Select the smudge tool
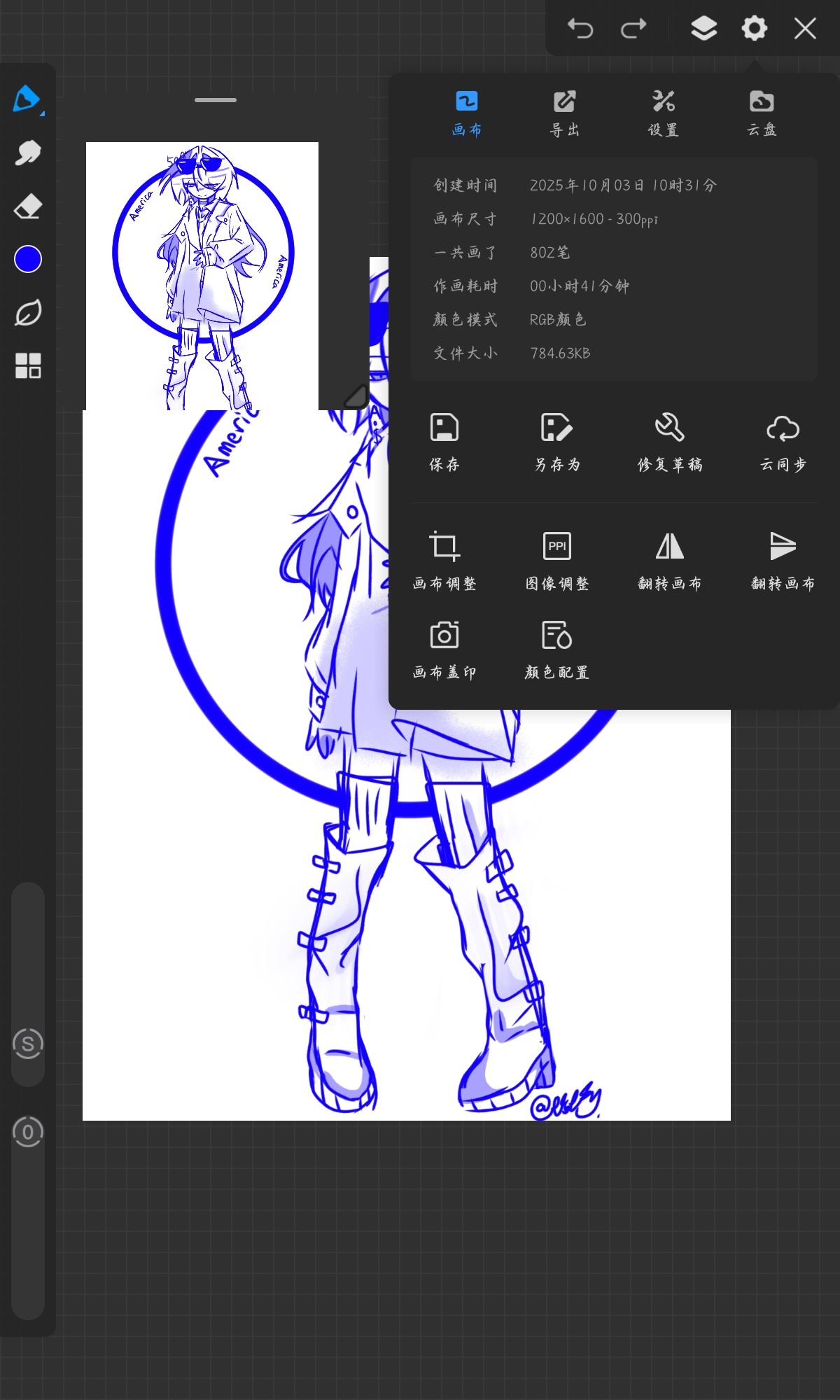Image resolution: width=840 pixels, height=1400 pixels. (x=28, y=153)
